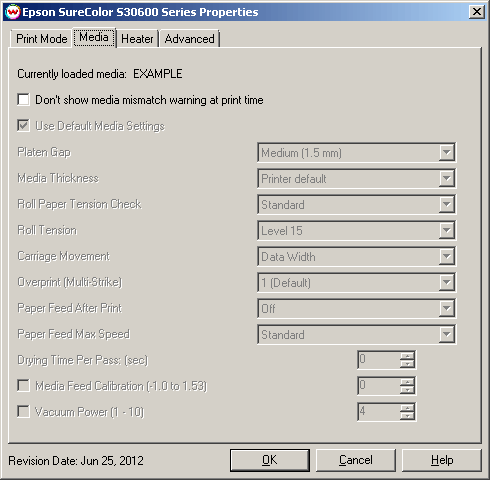
Task: Check the Media Feed Calibration checkbox
Action: pyautogui.click(x=23, y=386)
